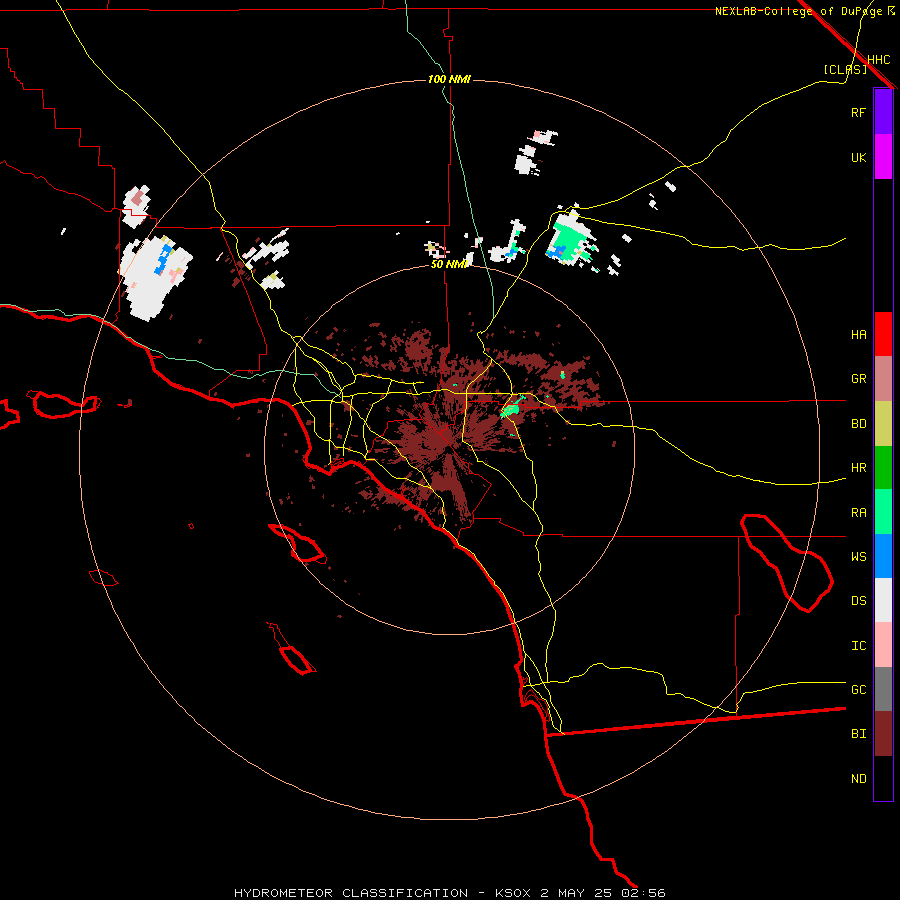The height and width of the screenshot is (900, 900).
Task: Click the GR legend label
Action: 858,379
